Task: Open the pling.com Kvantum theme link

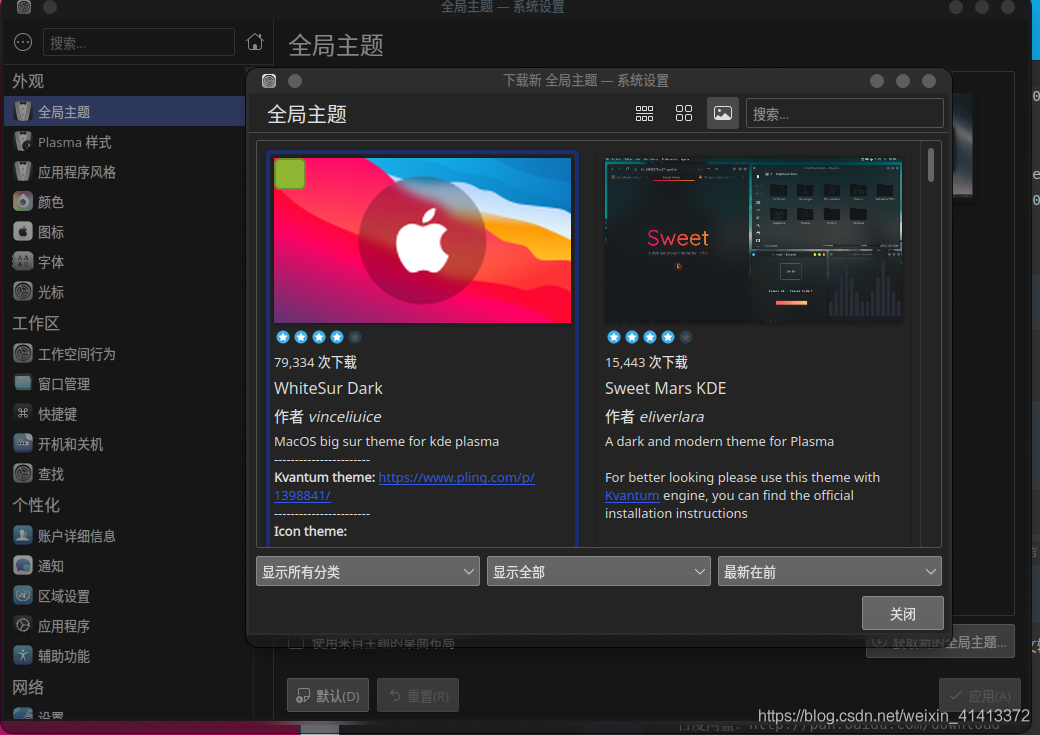Action: pos(405,486)
